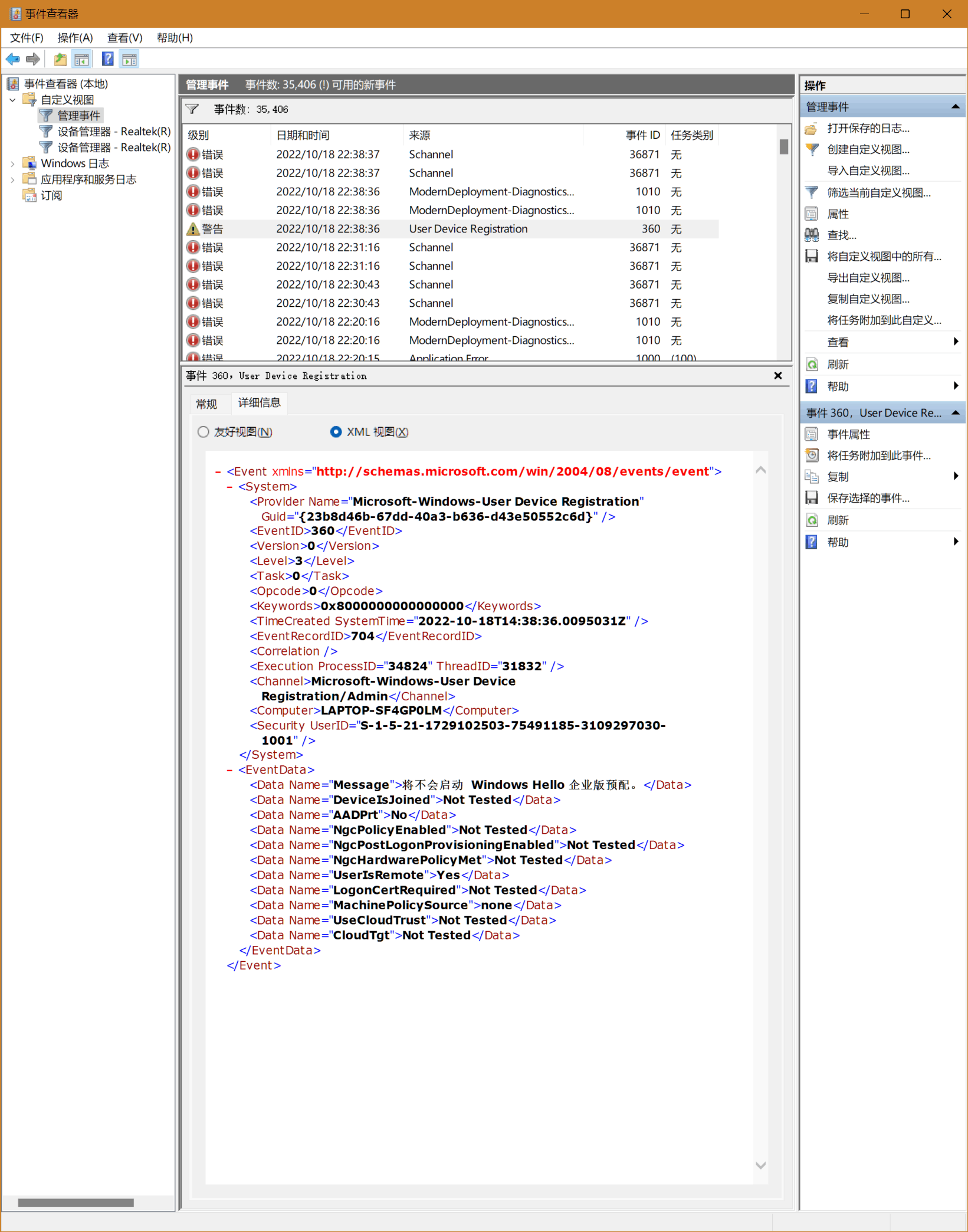Click the left tree horizontal scrollbar

[x=76, y=1202]
